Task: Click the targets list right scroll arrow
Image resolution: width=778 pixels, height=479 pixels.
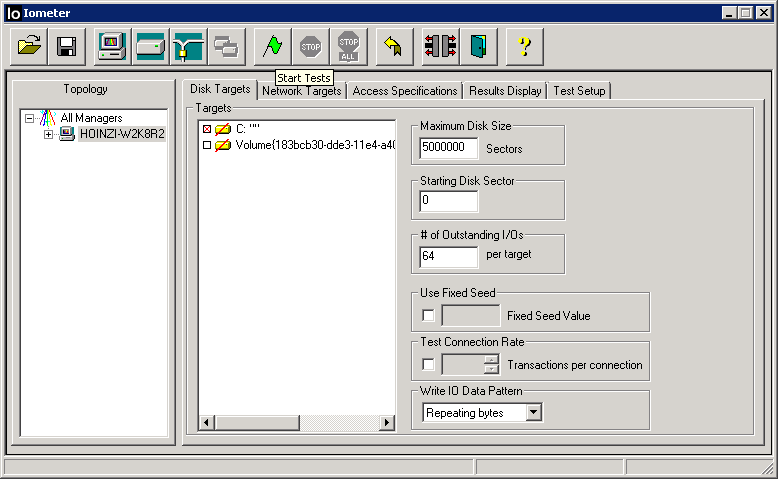Action: (387, 423)
